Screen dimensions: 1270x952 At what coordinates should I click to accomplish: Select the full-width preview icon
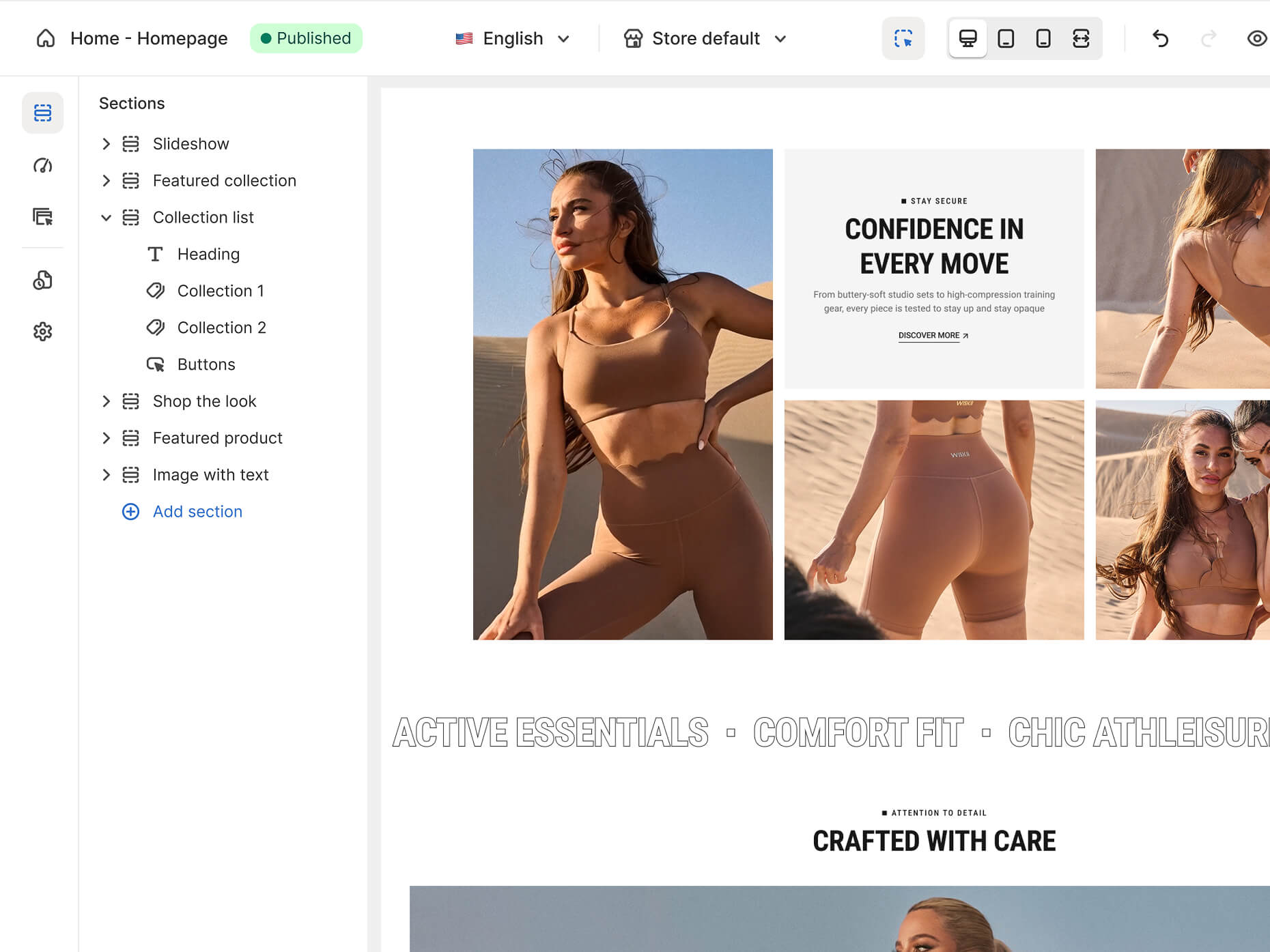point(1080,38)
